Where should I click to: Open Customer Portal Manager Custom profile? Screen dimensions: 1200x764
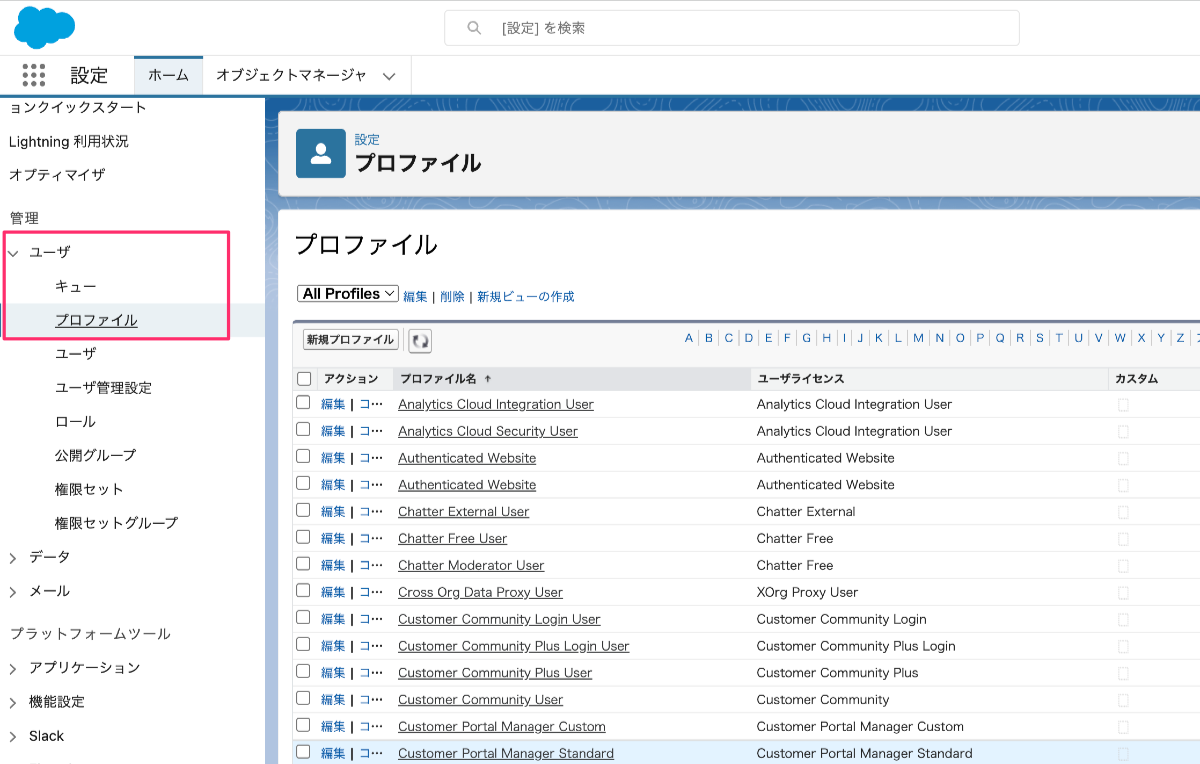(x=502, y=726)
